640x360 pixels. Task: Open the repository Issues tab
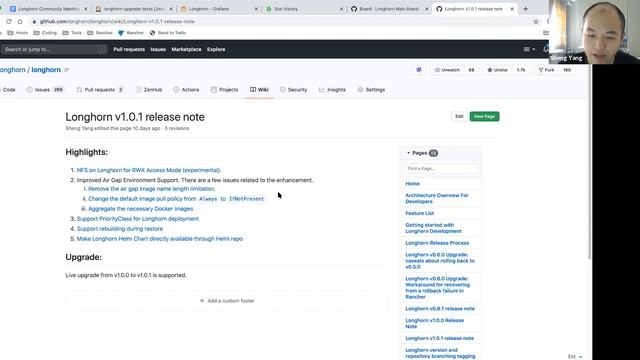pos(45,89)
